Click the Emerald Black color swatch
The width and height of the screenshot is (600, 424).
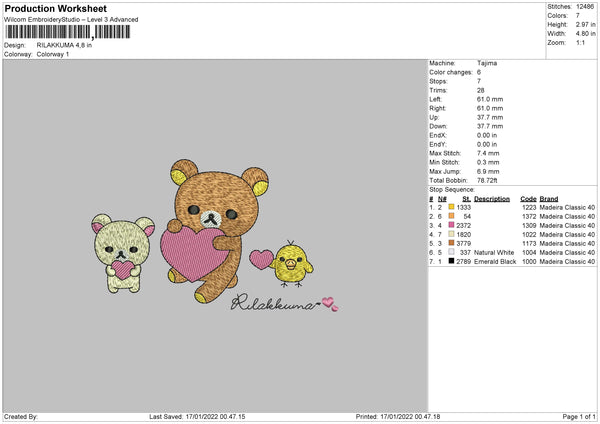click(451, 261)
